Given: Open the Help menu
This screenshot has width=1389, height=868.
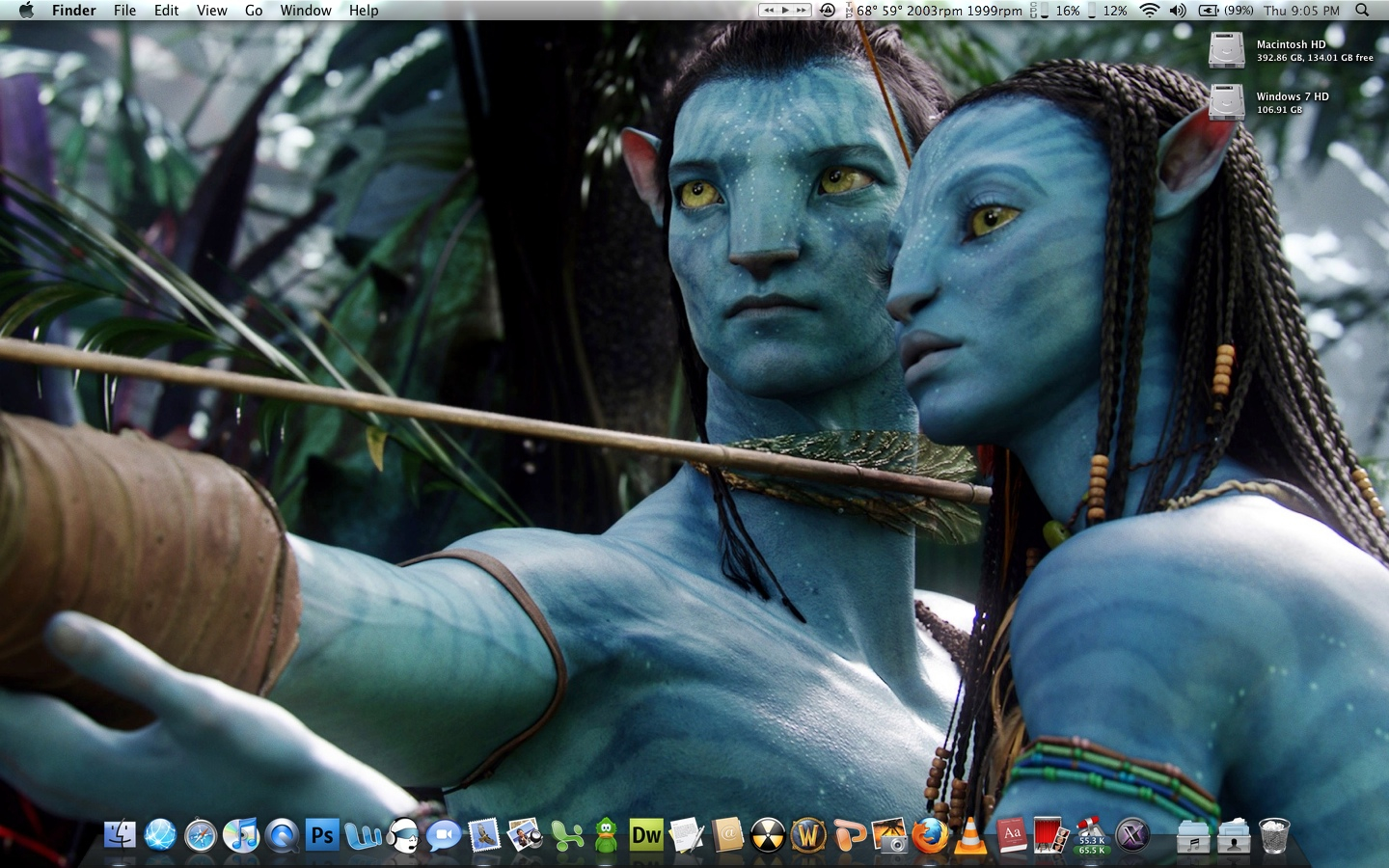Looking at the screenshot, I should click(364, 10).
